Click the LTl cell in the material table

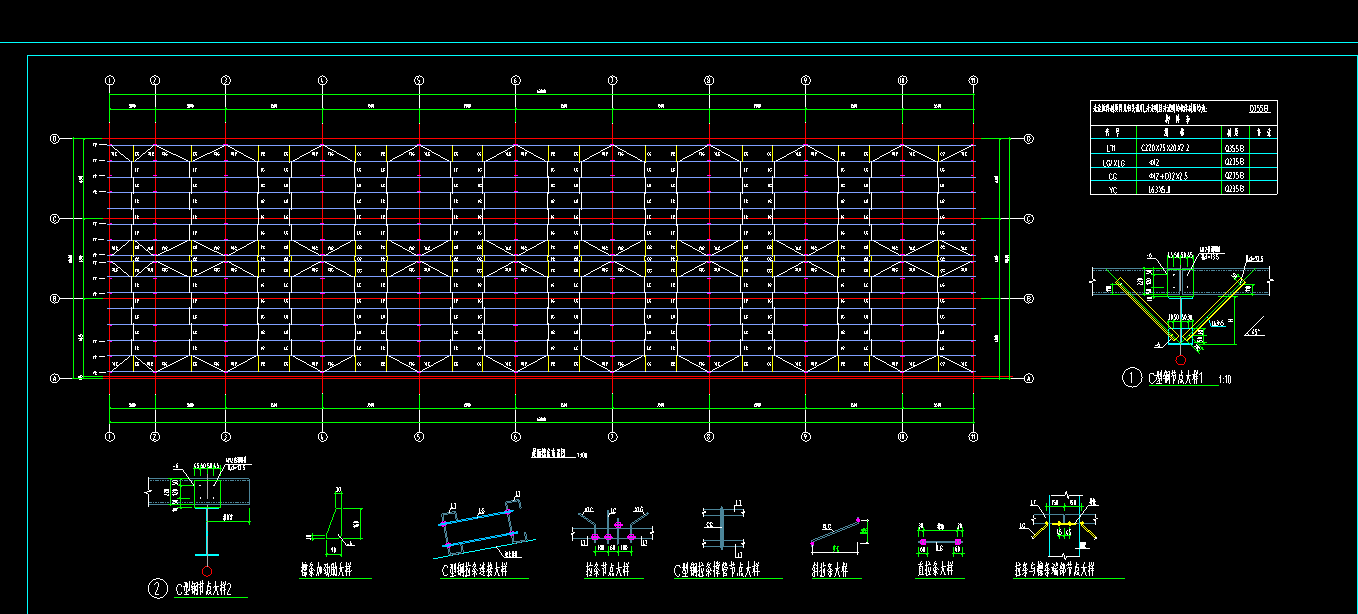tap(1111, 147)
